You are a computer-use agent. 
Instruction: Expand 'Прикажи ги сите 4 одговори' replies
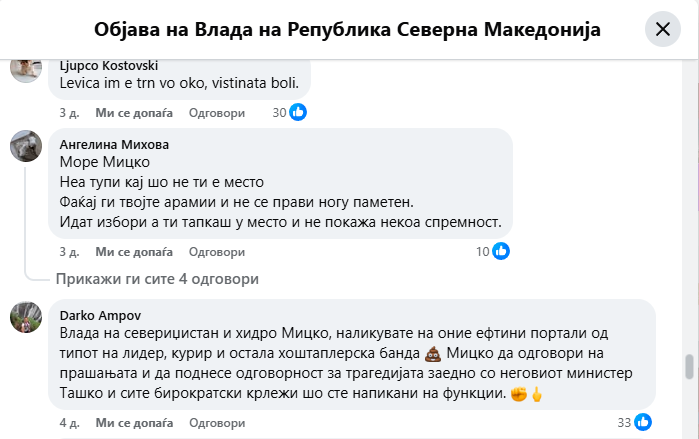coord(157,279)
